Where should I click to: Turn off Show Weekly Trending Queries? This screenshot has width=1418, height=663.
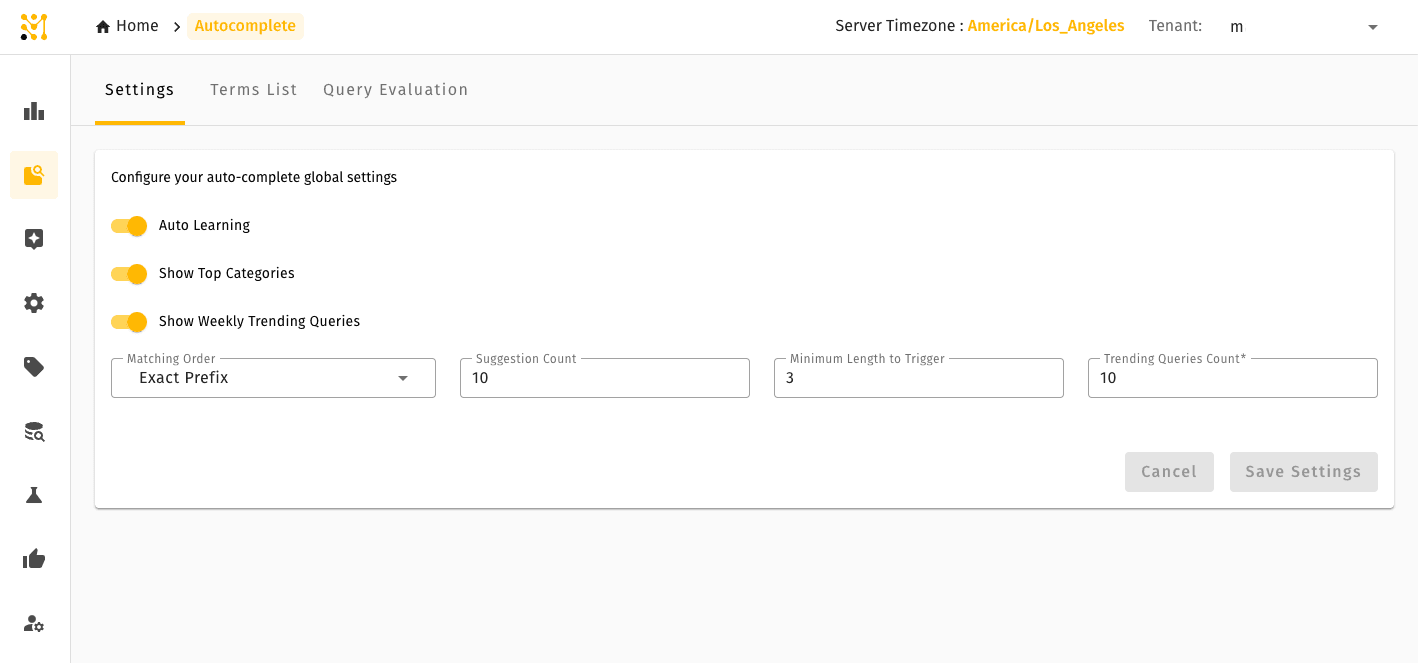point(129,322)
